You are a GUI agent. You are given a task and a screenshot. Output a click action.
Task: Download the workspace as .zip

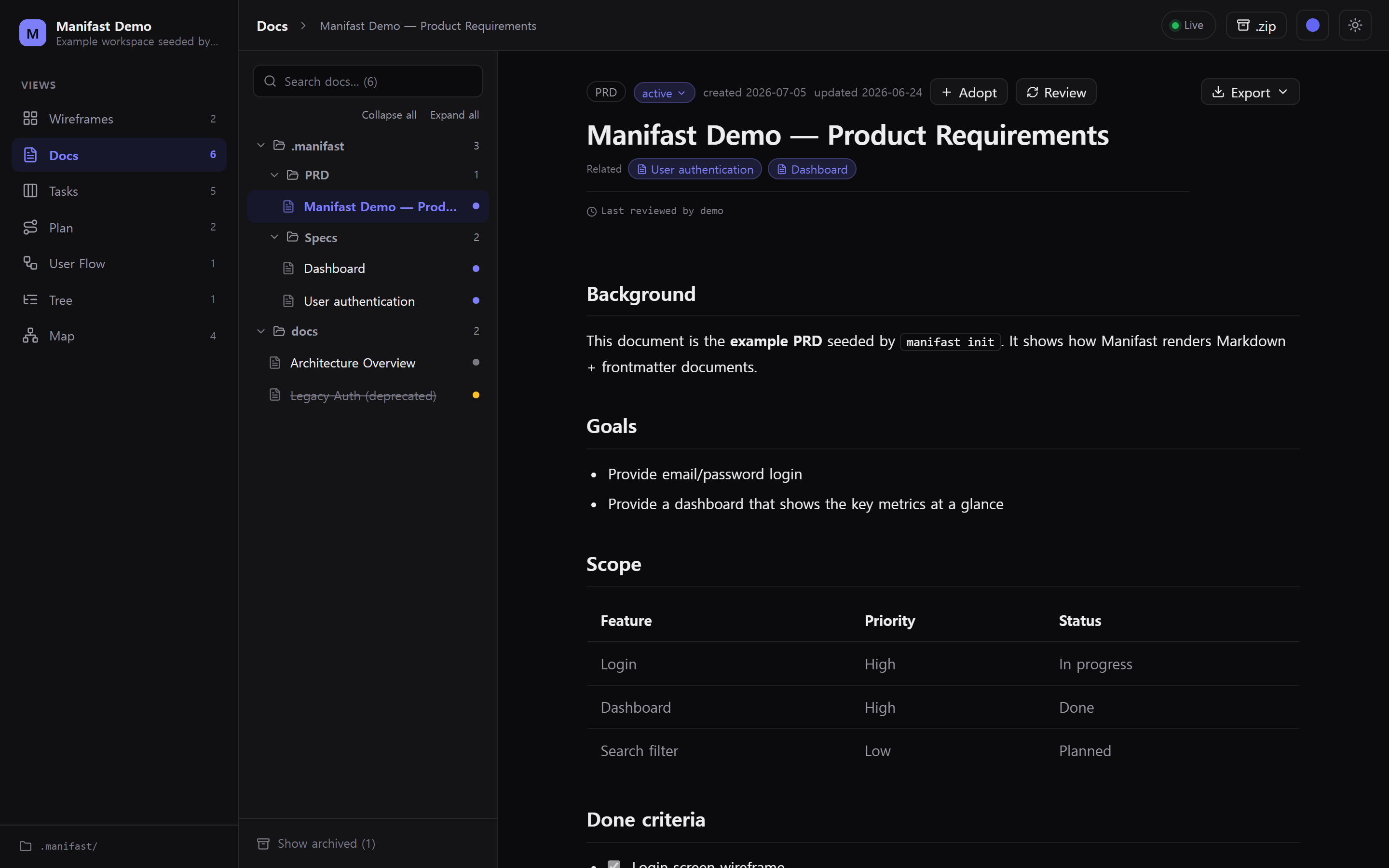[x=1256, y=25]
